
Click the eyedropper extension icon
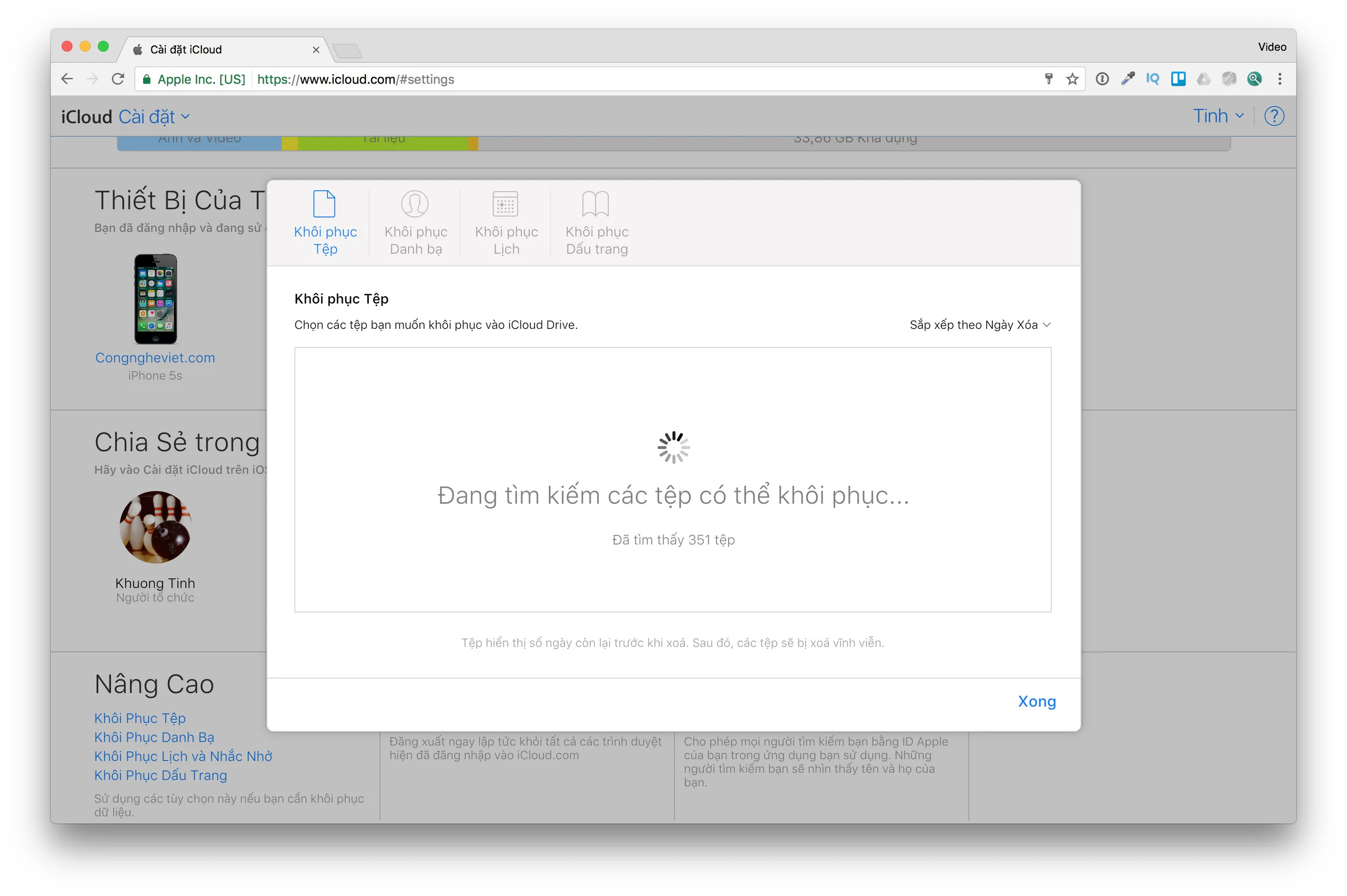coord(1127,79)
